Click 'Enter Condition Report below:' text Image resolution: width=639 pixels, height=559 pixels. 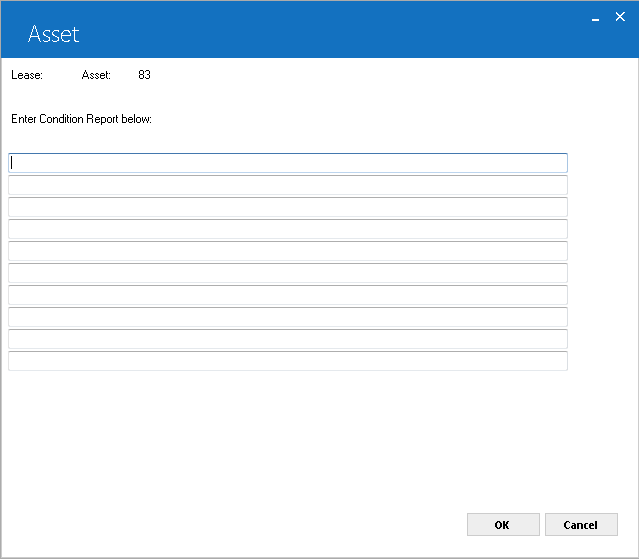point(82,119)
